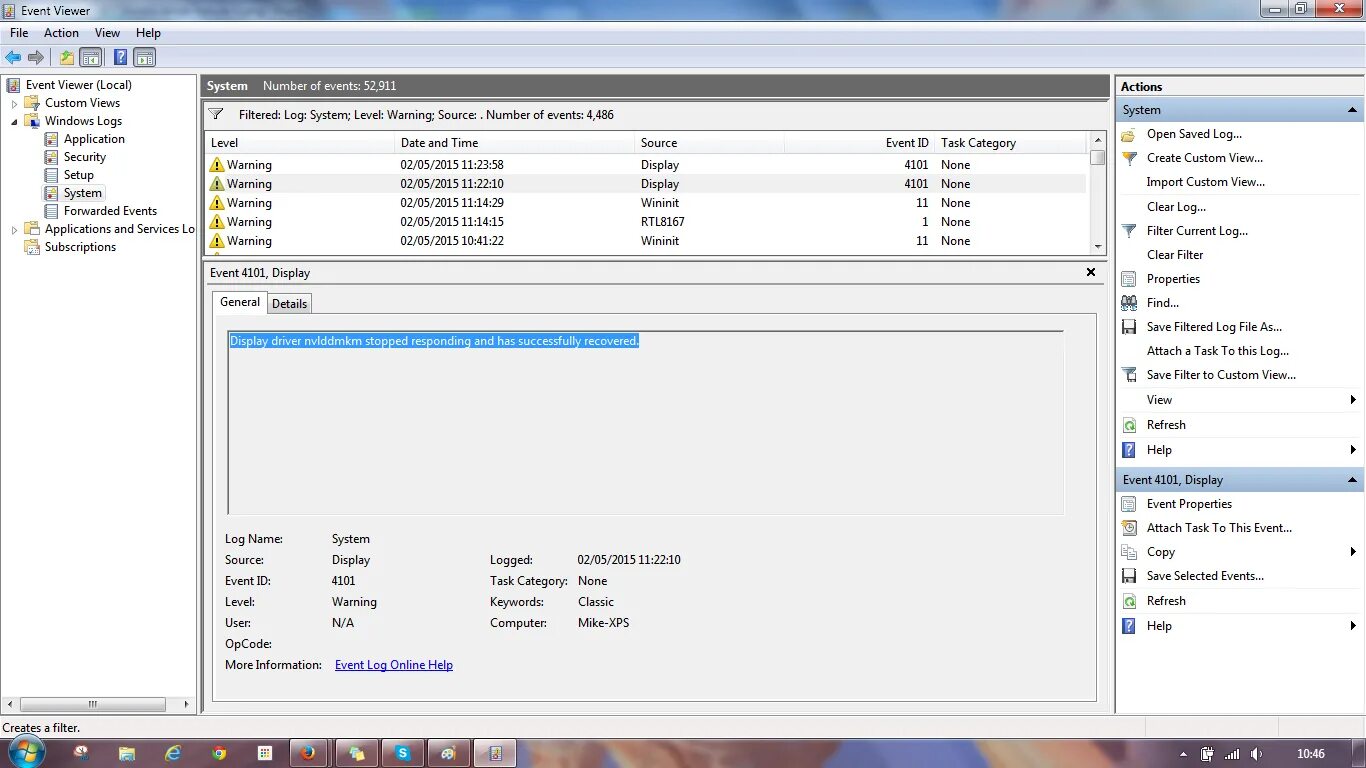Open Firefox from the taskbar
1366x768 pixels.
point(307,753)
